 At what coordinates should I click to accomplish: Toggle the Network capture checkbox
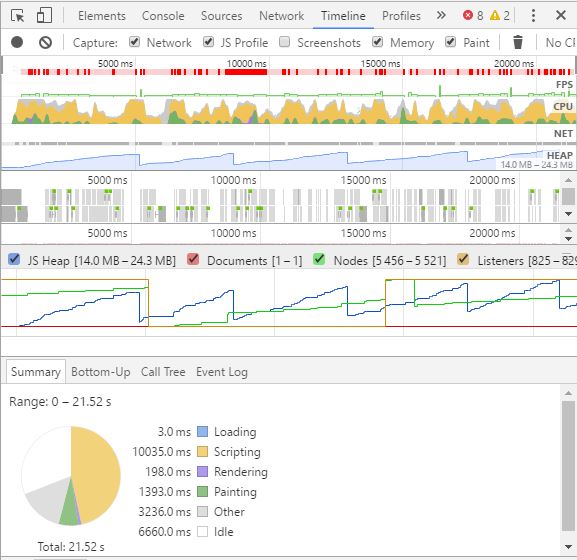click(135, 42)
